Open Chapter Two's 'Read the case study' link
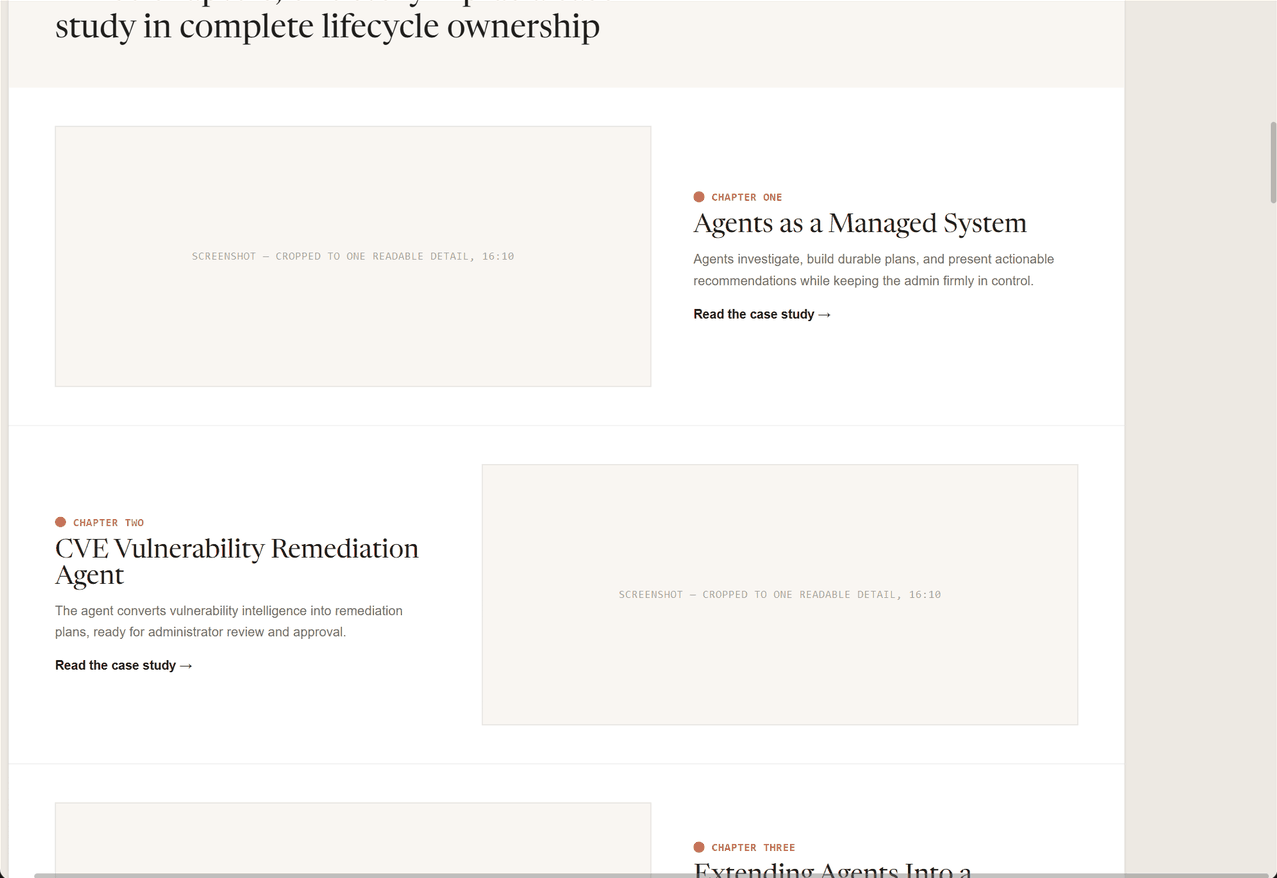This screenshot has width=1277, height=878. pyautogui.click(x=124, y=665)
